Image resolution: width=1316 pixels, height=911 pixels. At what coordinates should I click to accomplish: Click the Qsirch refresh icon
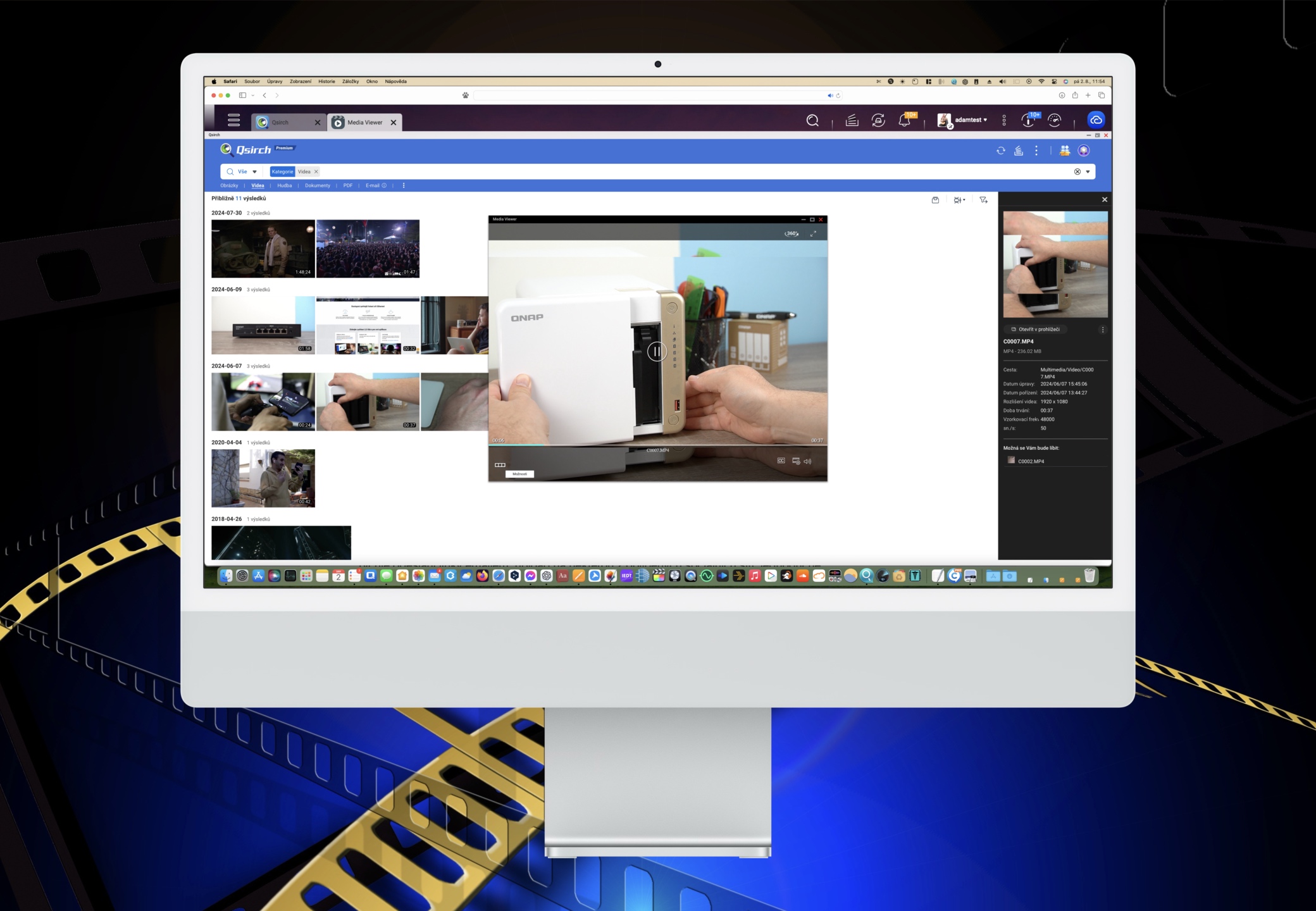[x=1000, y=151]
